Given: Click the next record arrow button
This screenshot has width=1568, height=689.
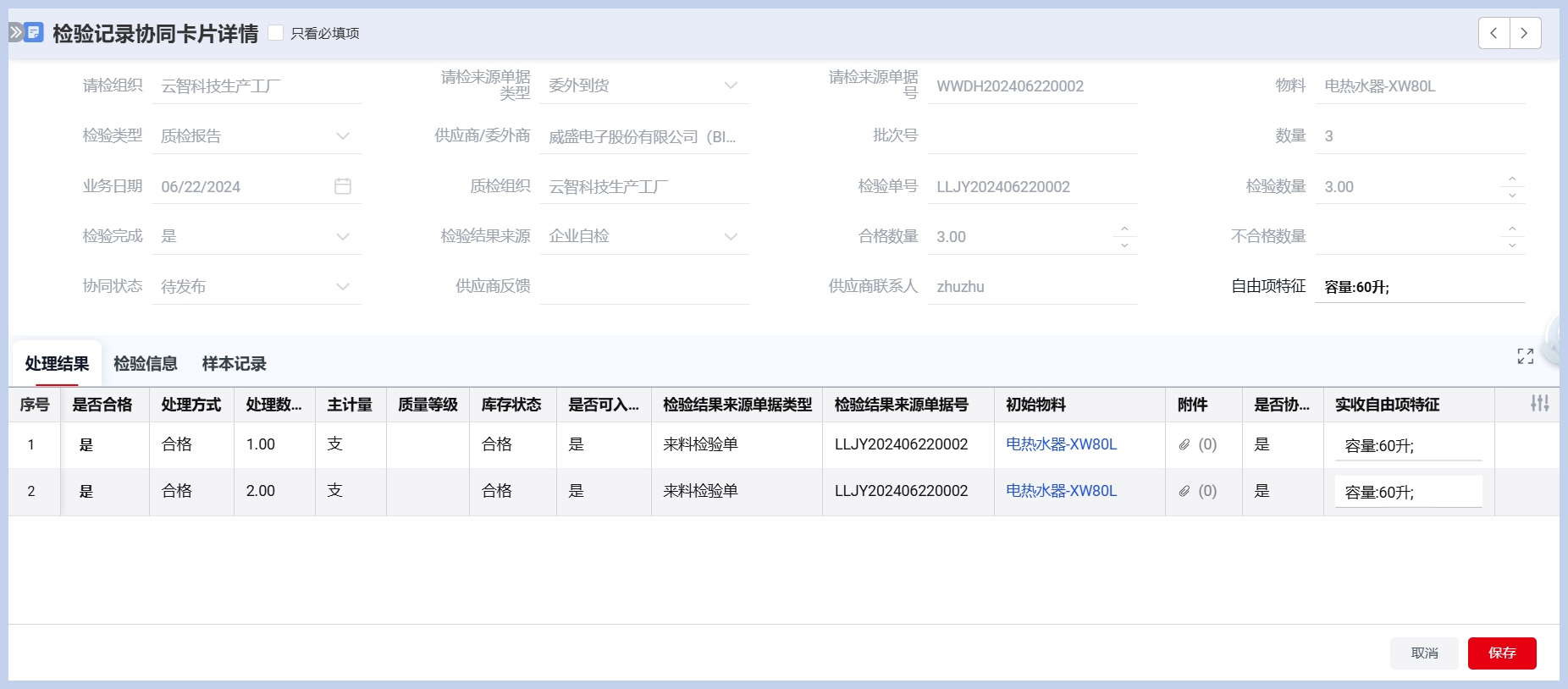Looking at the screenshot, I should click(1525, 33).
